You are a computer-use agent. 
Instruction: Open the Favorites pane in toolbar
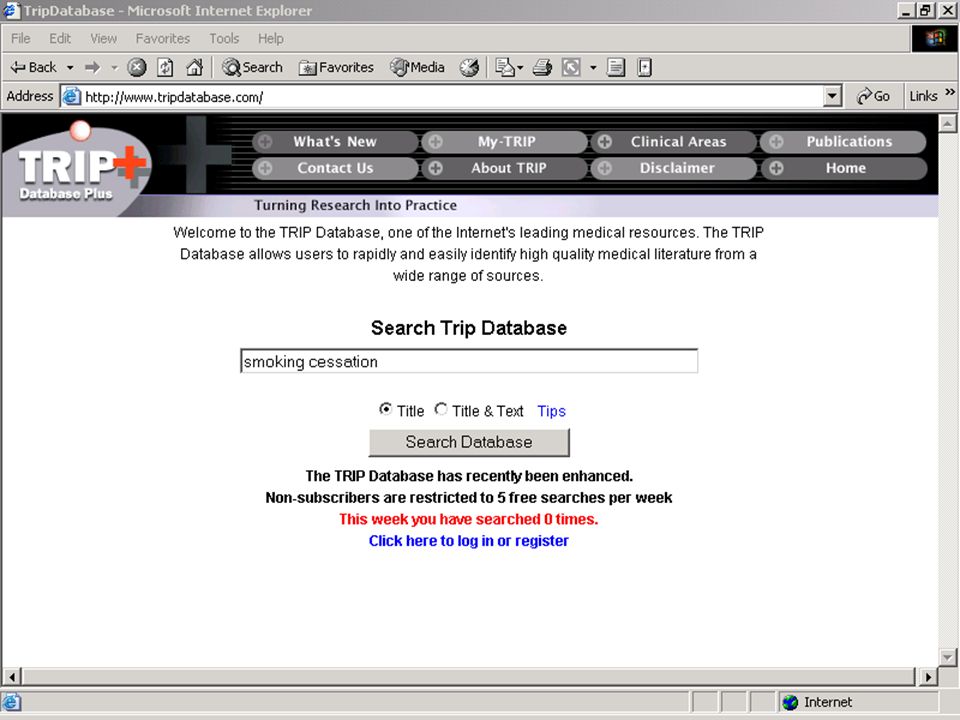tap(336, 67)
